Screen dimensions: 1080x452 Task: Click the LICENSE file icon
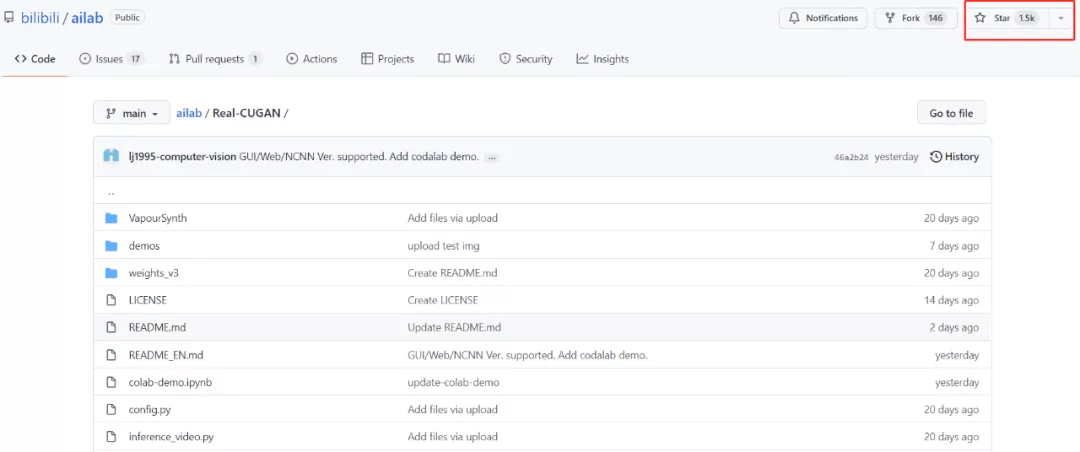coord(111,300)
